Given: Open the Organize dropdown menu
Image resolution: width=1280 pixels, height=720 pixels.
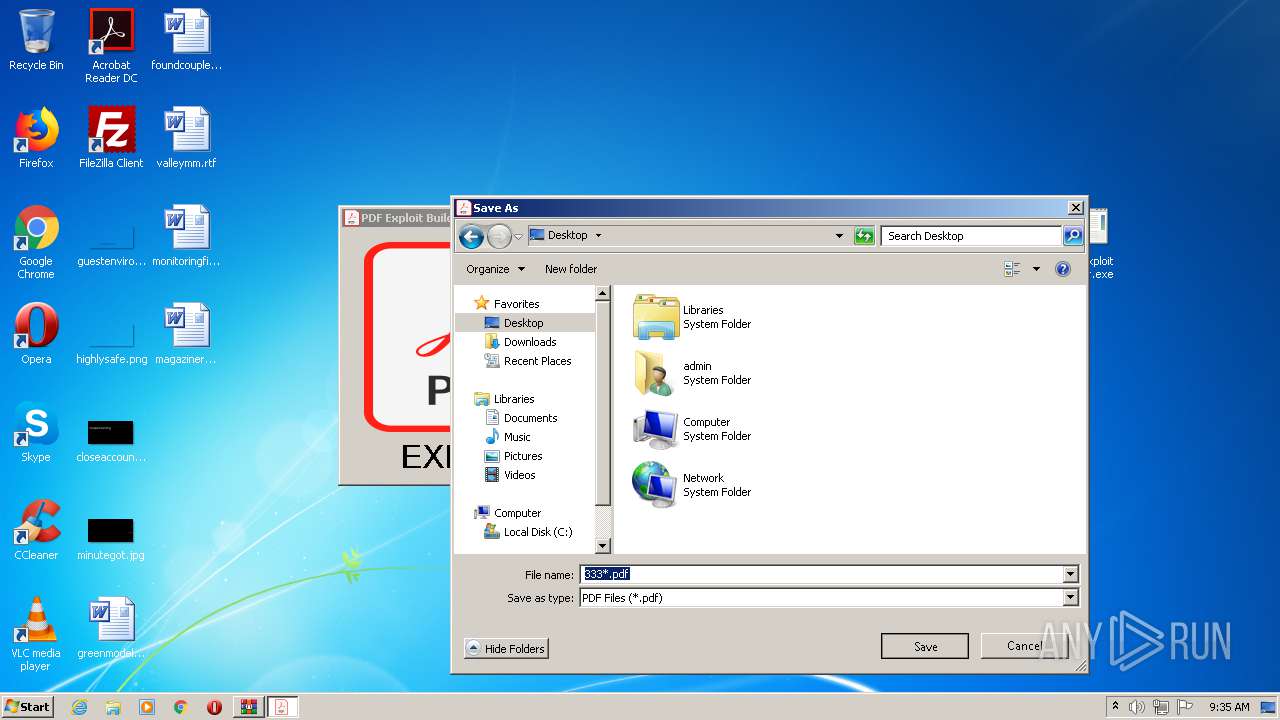Looking at the screenshot, I should point(495,269).
